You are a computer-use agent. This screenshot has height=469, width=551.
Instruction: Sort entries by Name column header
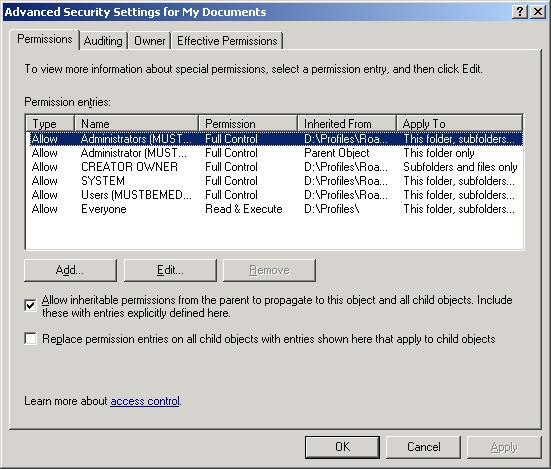(136, 124)
